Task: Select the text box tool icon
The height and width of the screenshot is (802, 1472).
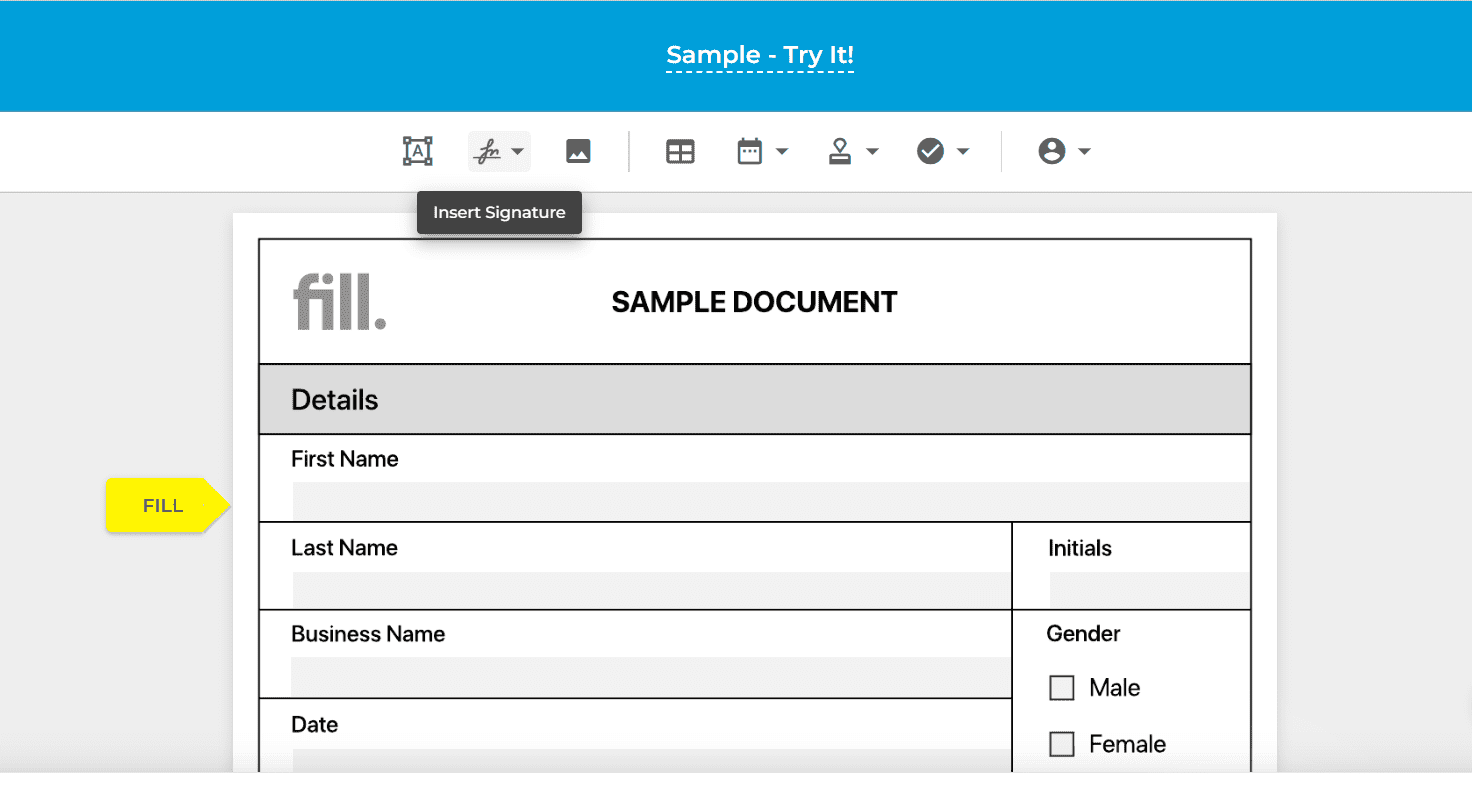Action: point(418,151)
